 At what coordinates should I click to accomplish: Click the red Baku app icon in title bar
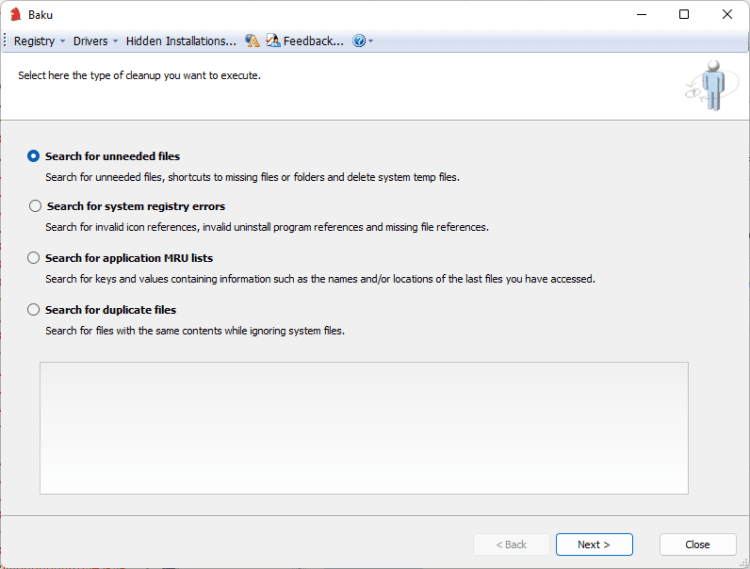(15, 14)
